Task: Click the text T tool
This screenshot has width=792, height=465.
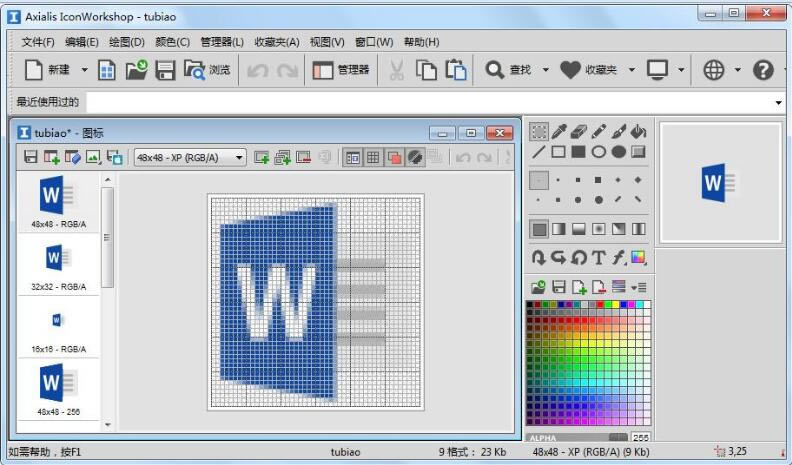Action: coord(599,257)
